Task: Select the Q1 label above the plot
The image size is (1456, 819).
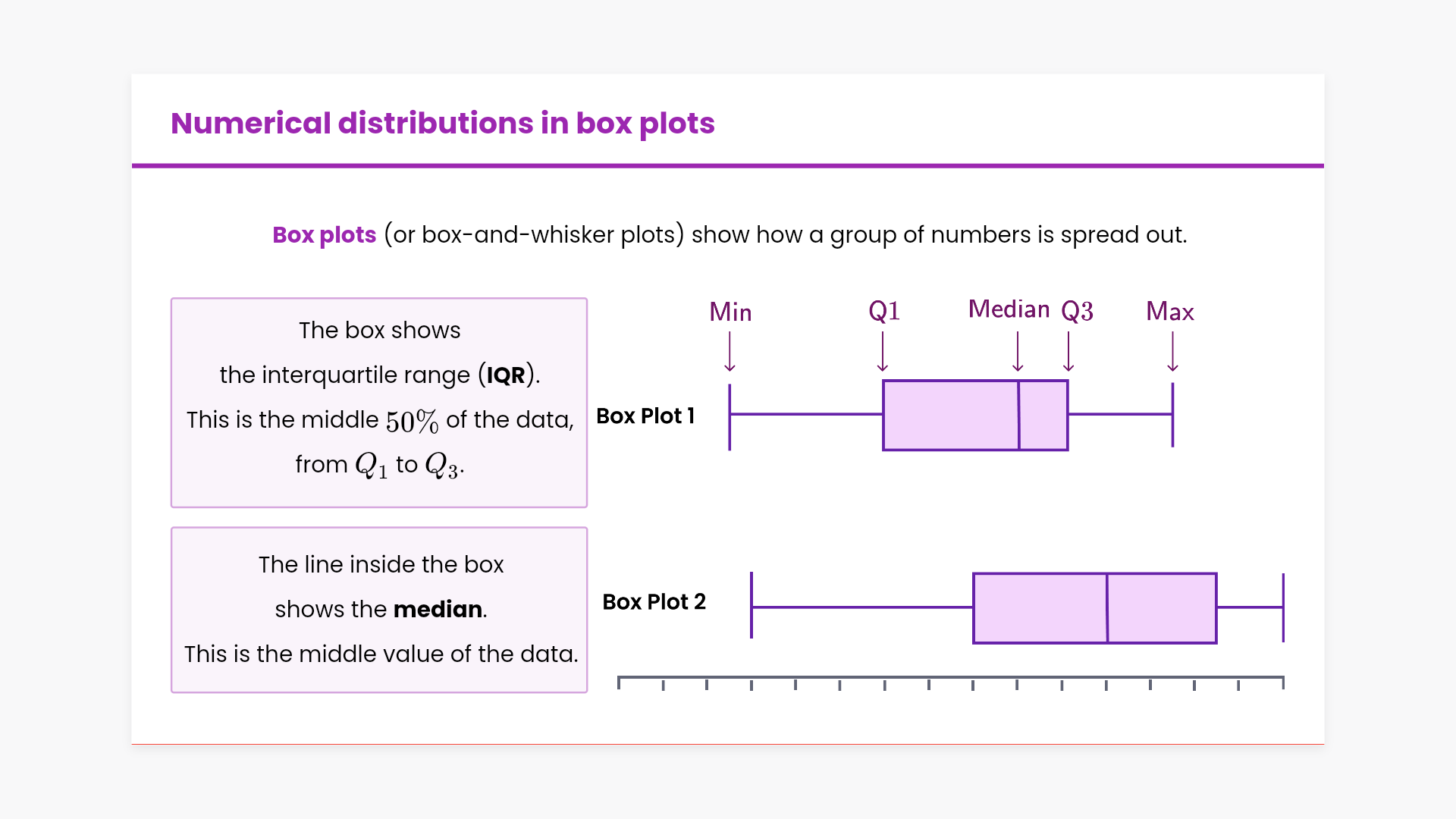Action: pyautogui.click(x=884, y=311)
